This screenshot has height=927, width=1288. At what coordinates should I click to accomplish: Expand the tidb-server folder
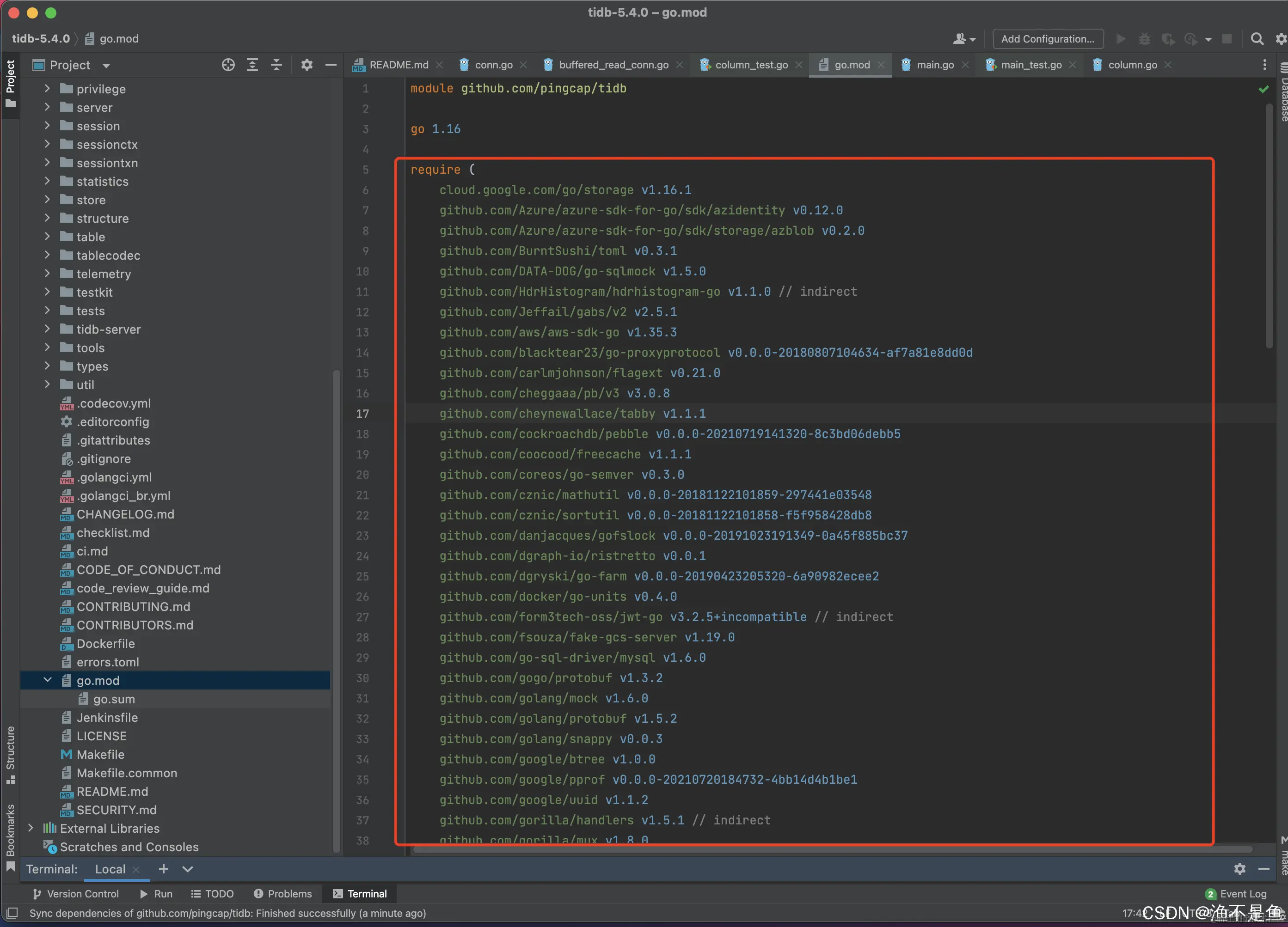47,329
